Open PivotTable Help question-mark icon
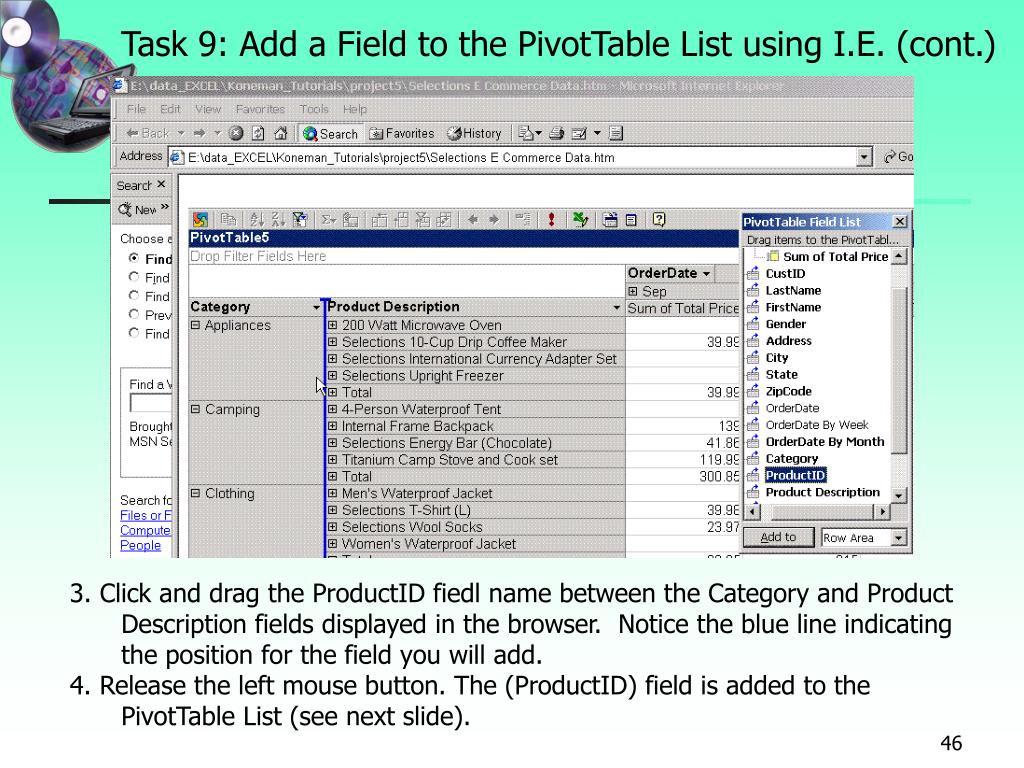The width and height of the screenshot is (1024, 768). 659,220
